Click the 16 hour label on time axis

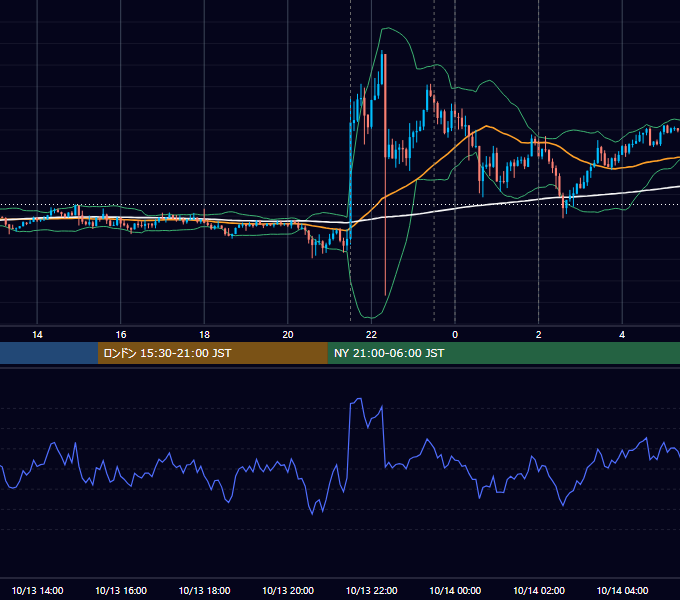121,335
